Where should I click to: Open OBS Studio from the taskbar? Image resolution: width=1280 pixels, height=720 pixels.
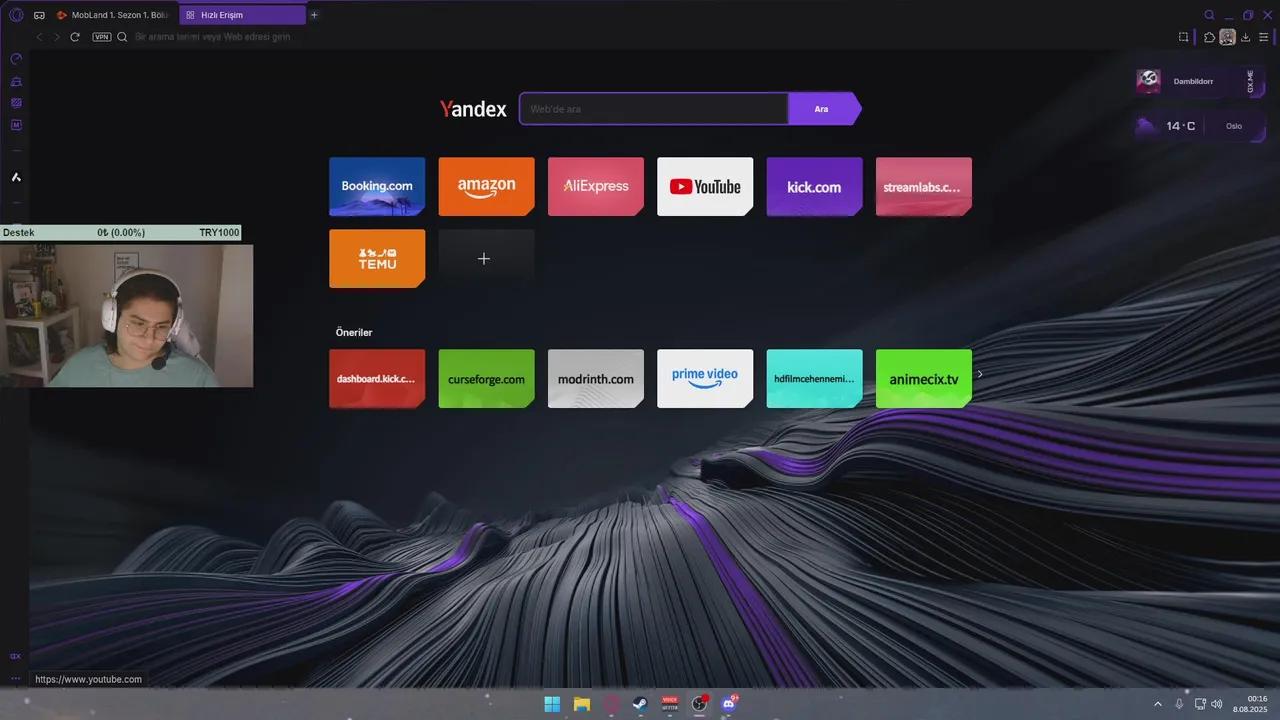699,704
